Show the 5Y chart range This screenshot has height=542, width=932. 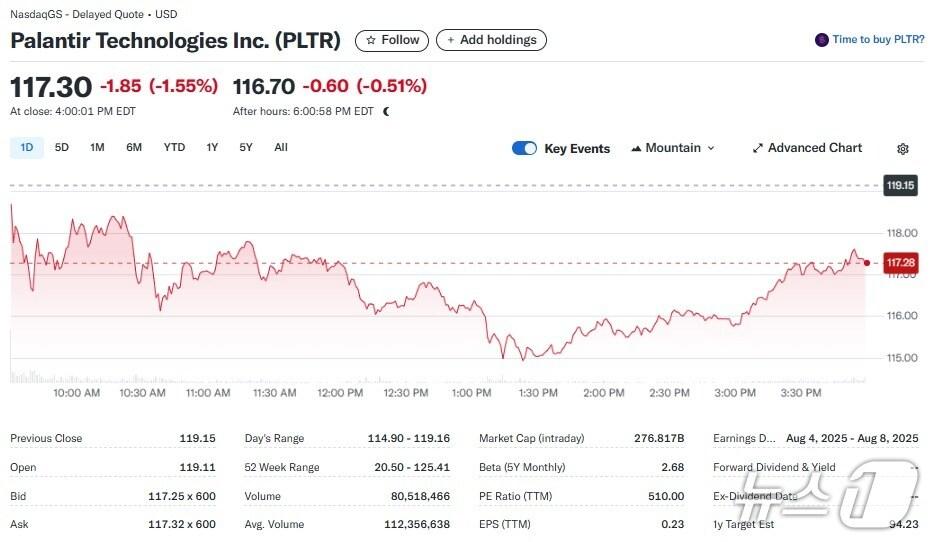tap(246, 147)
